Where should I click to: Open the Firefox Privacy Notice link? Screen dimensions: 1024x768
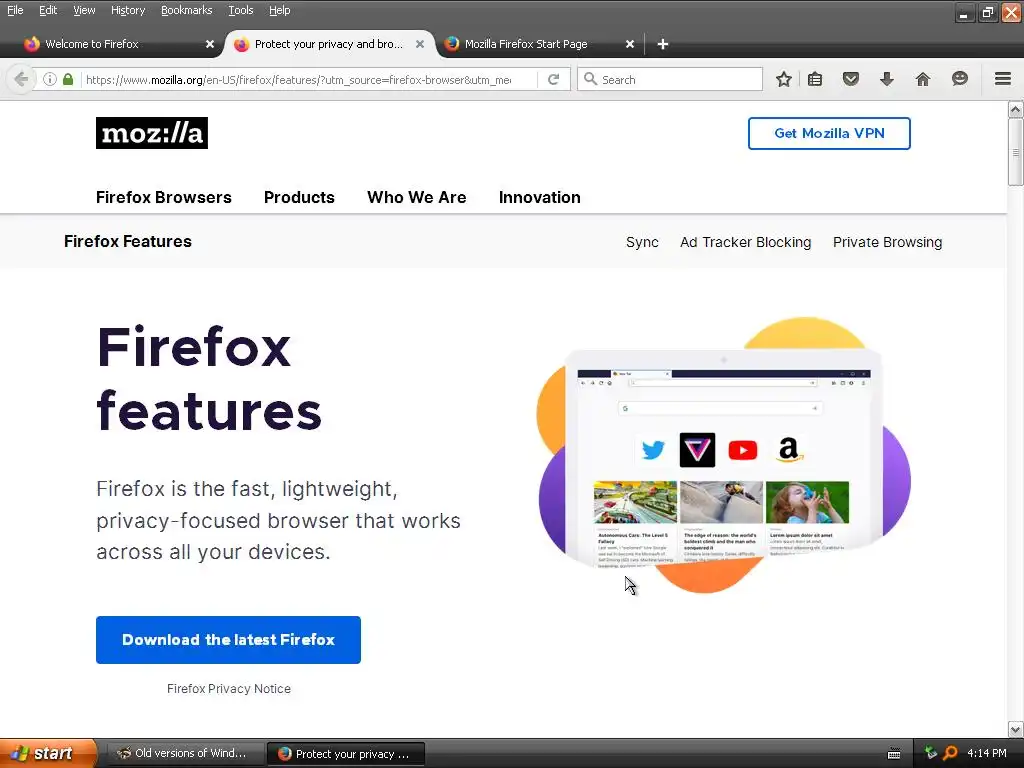(x=229, y=688)
